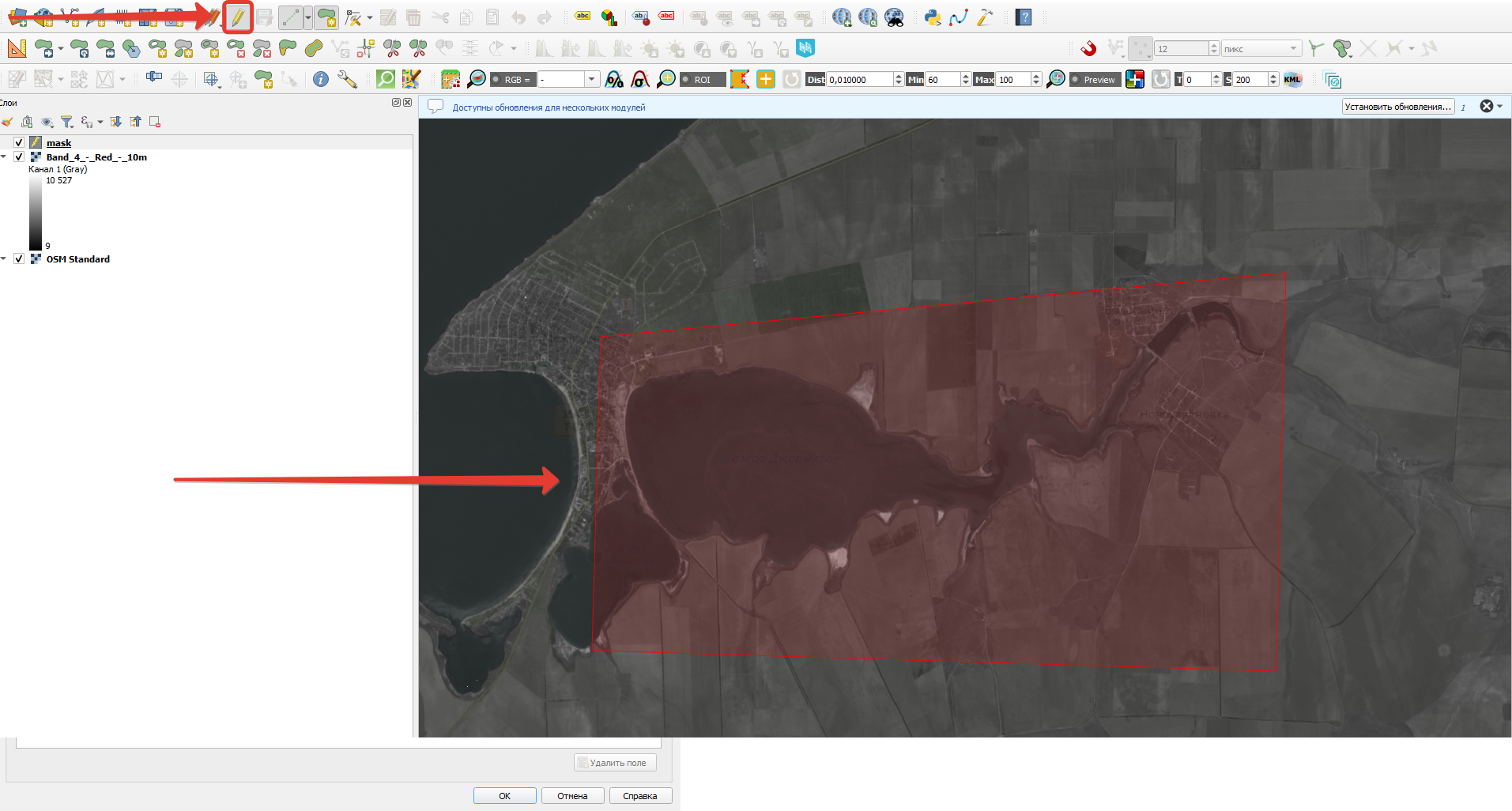Screen dimensions: 1512x811
Task: Toggle the RGB display radio button
Action: (513, 79)
